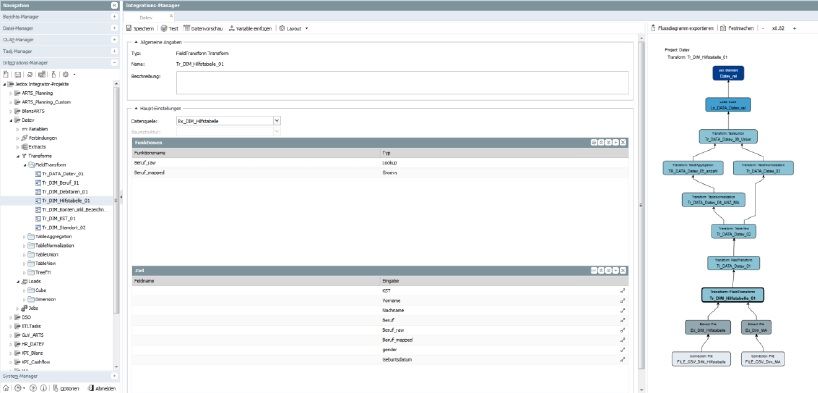818x393 pixels.
Task: Click Ex_DIM_Hilfstabelle node in flow diagram
Action: (x=708, y=327)
